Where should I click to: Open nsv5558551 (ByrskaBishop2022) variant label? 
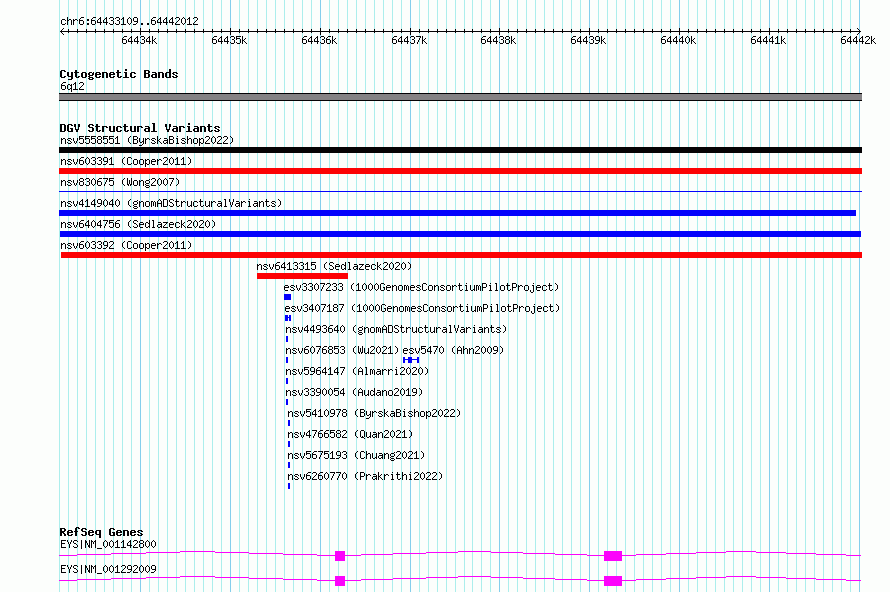[x=147, y=140]
